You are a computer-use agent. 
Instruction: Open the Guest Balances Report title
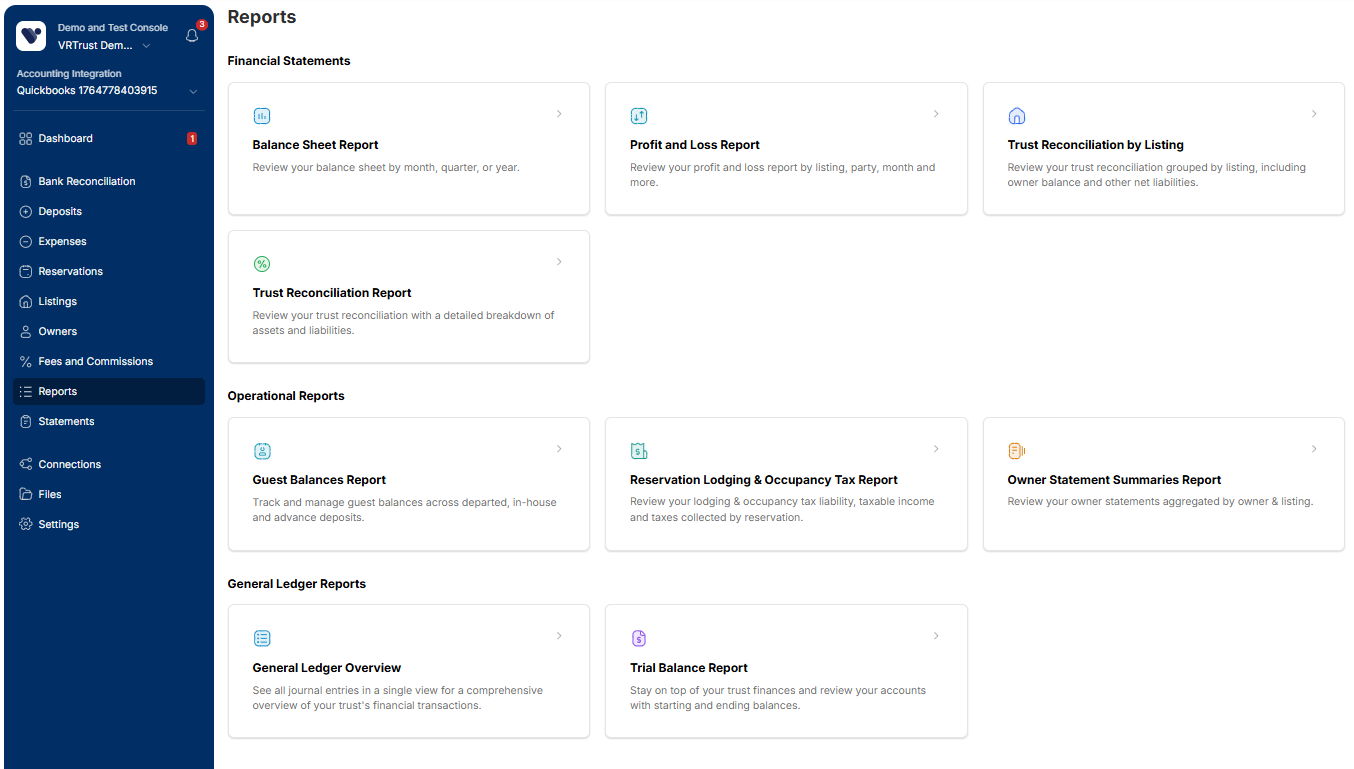pyautogui.click(x=319, y=480)
